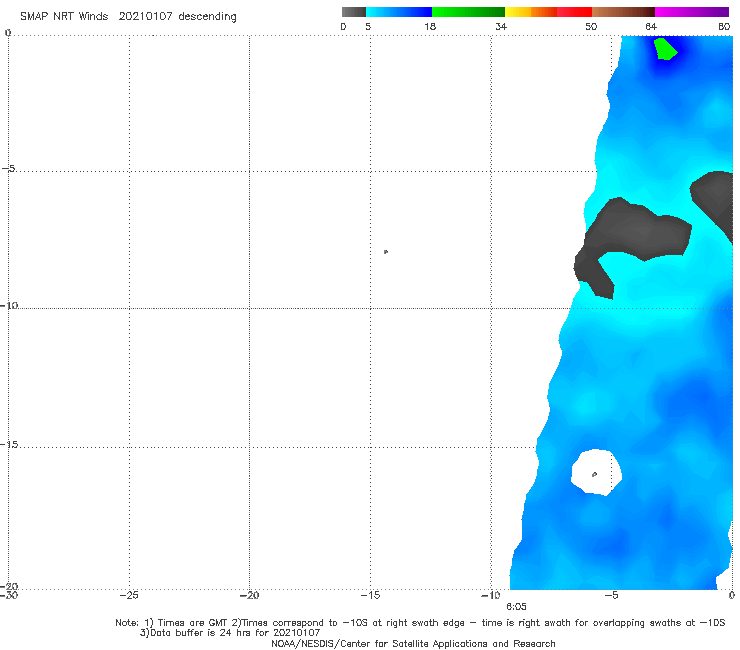Click the green high-wind patch near the top of the swath
Screen dimensions: 740x650
point(665,49)
